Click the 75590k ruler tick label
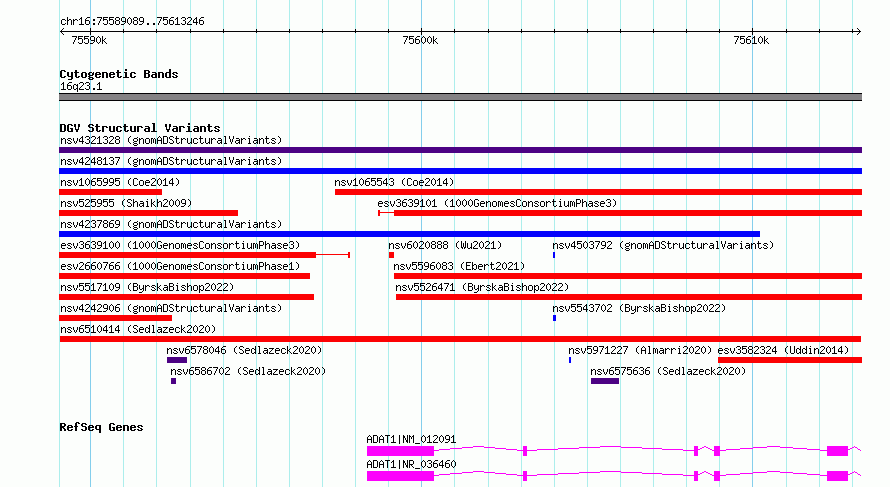The width and height of the screenshot is (890, 487). tap(89, 40)
